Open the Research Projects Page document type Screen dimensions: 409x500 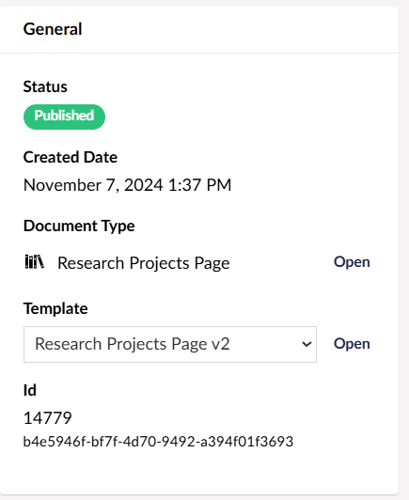coord(352,262)
